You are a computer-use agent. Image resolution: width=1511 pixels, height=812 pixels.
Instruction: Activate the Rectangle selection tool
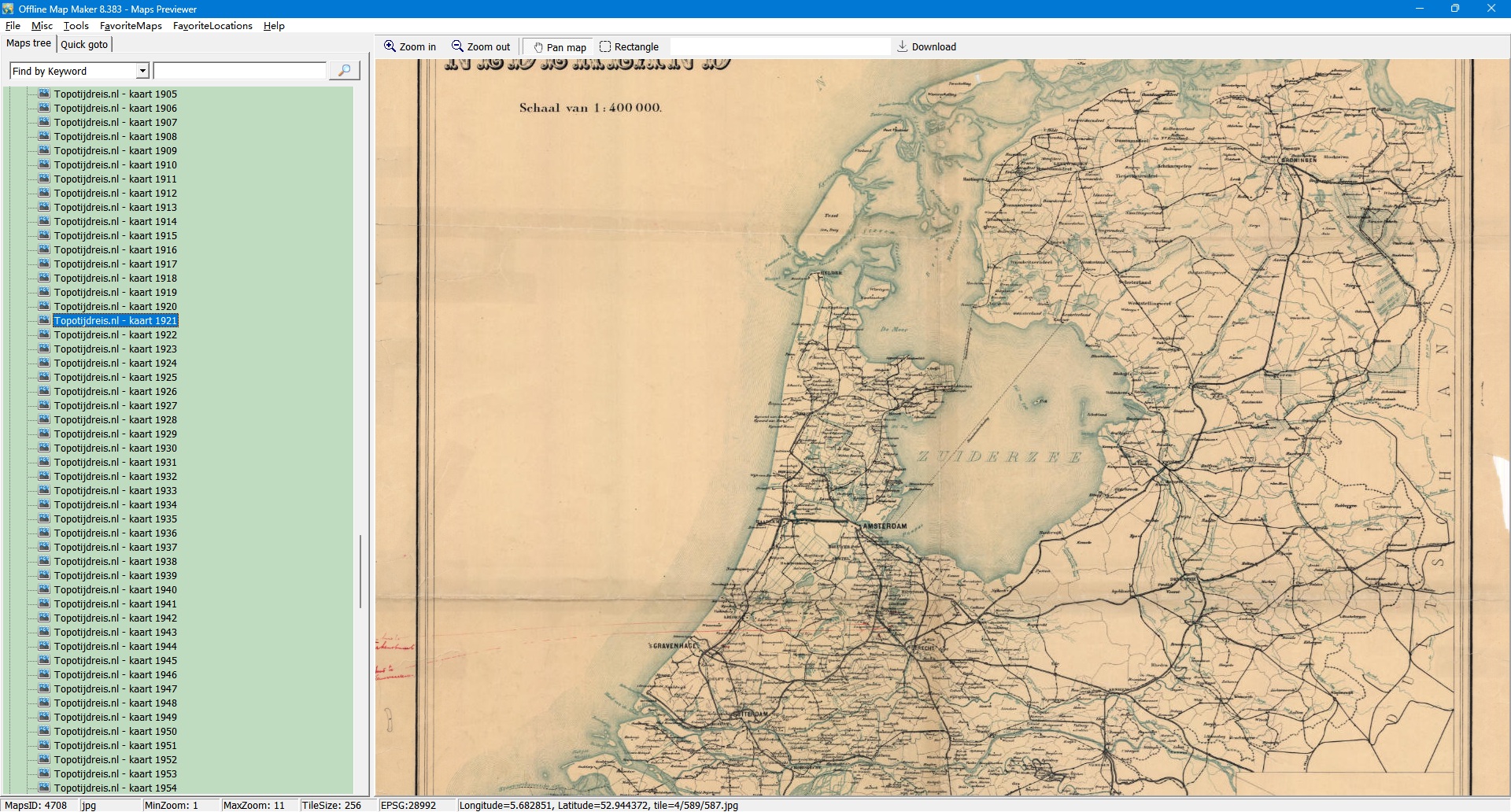click(x=605, y=46)
